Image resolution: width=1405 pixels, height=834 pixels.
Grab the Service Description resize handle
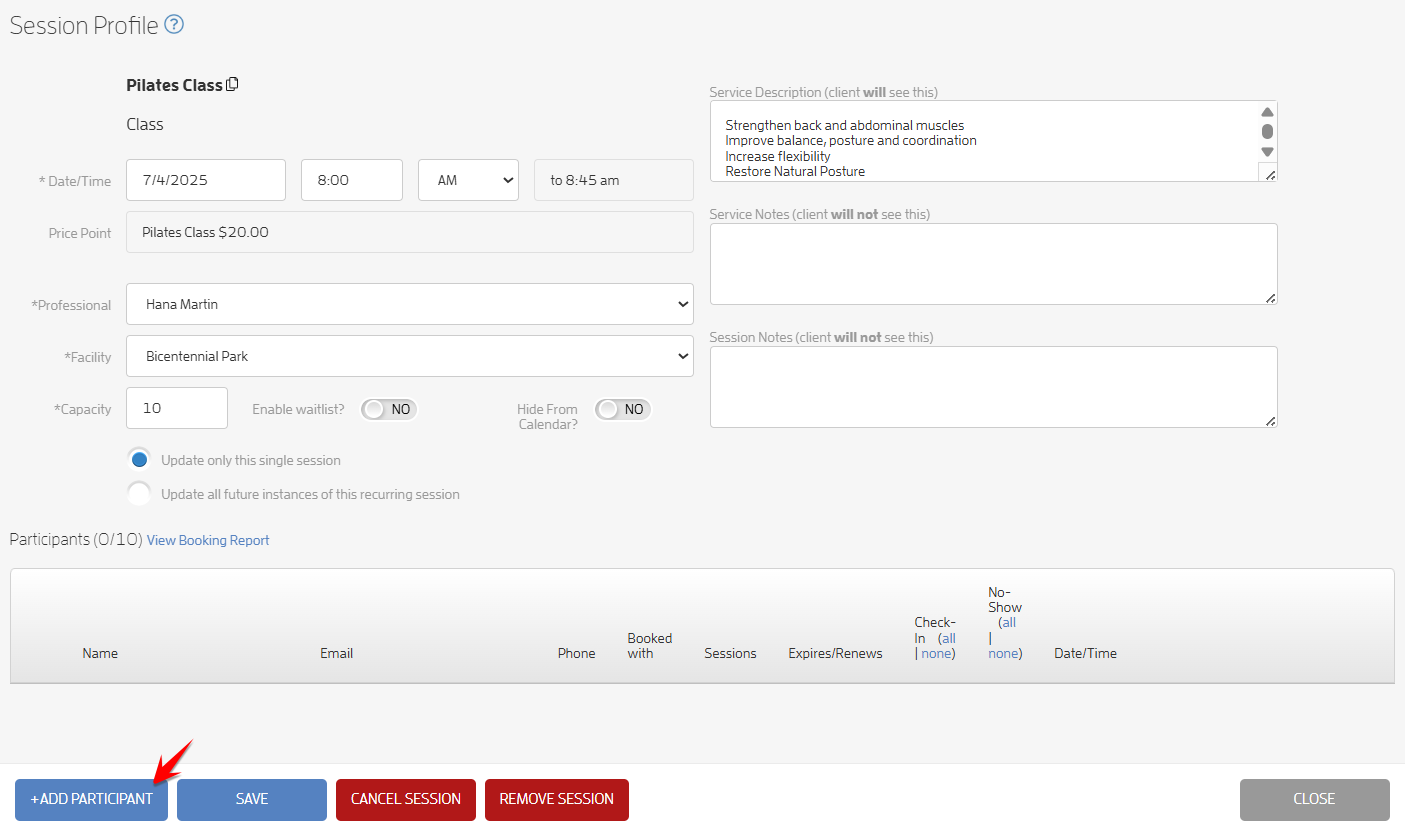[1270, 175]
